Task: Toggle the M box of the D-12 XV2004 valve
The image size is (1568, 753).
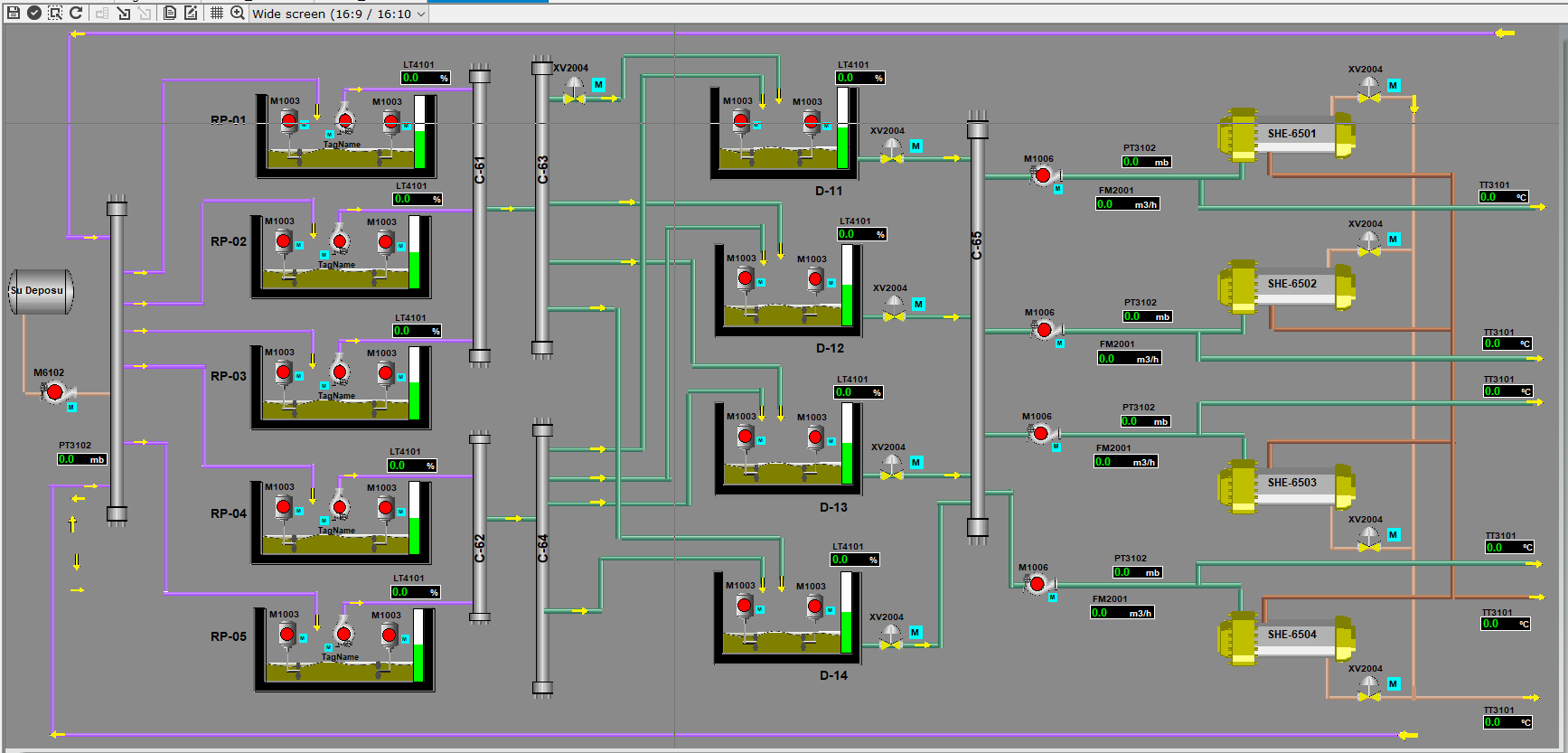Action: click(918, 305)
